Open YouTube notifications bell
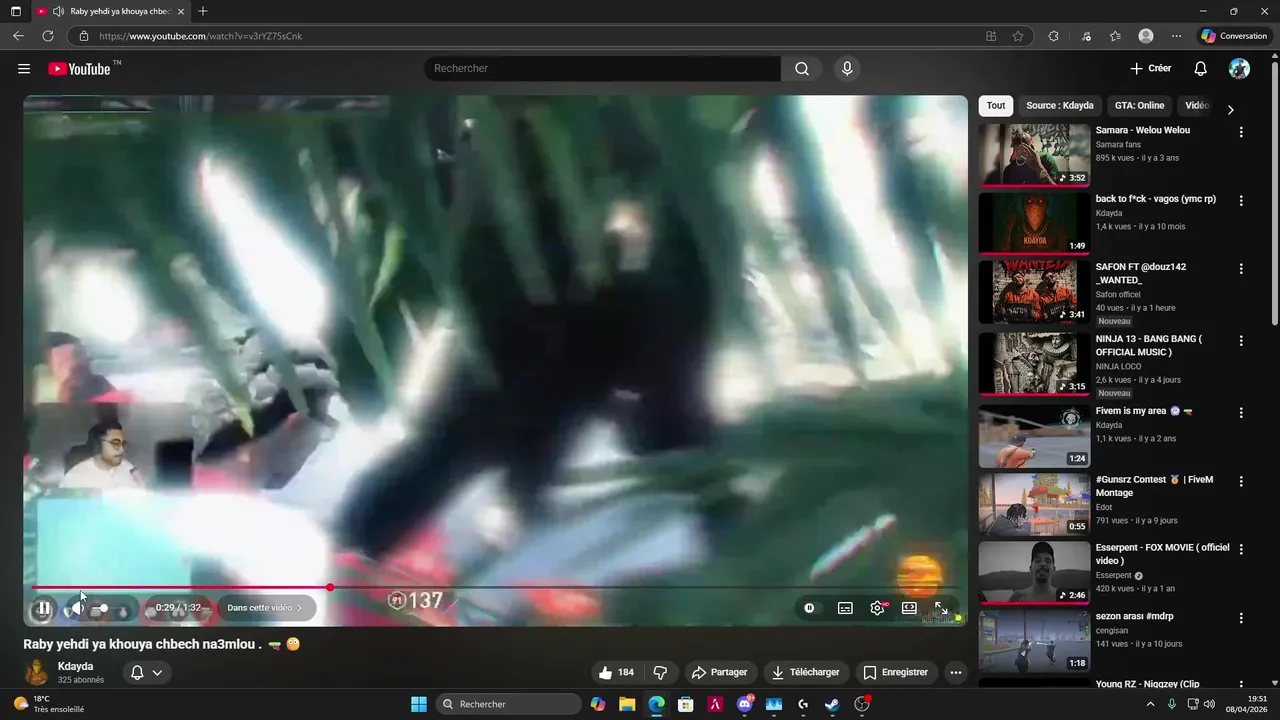The image size is (1280, 720). (1201, 69)
